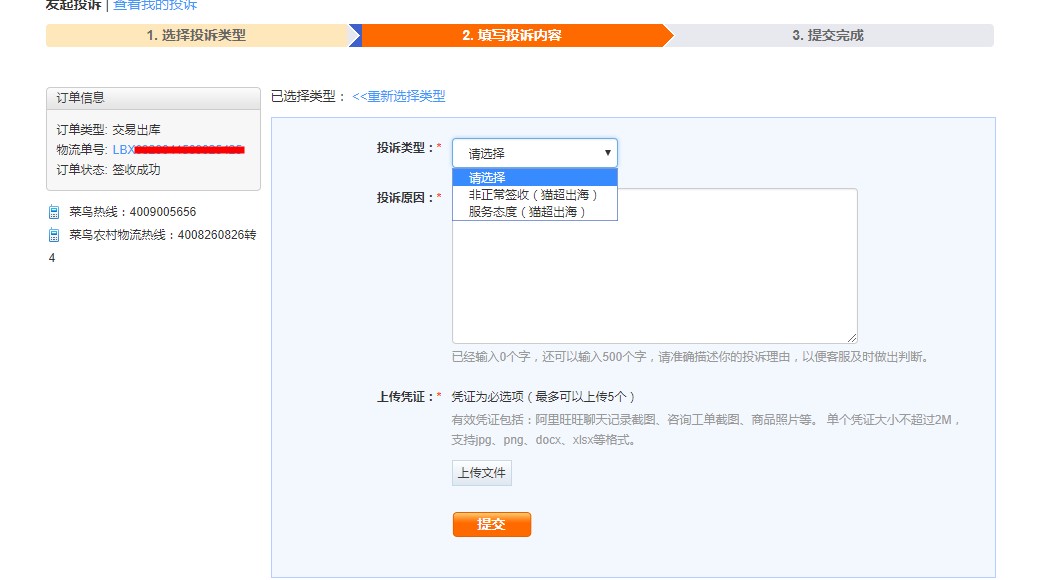
Task: Click the blue arrow between steps 1 and 2
Action: coord(354,36)
